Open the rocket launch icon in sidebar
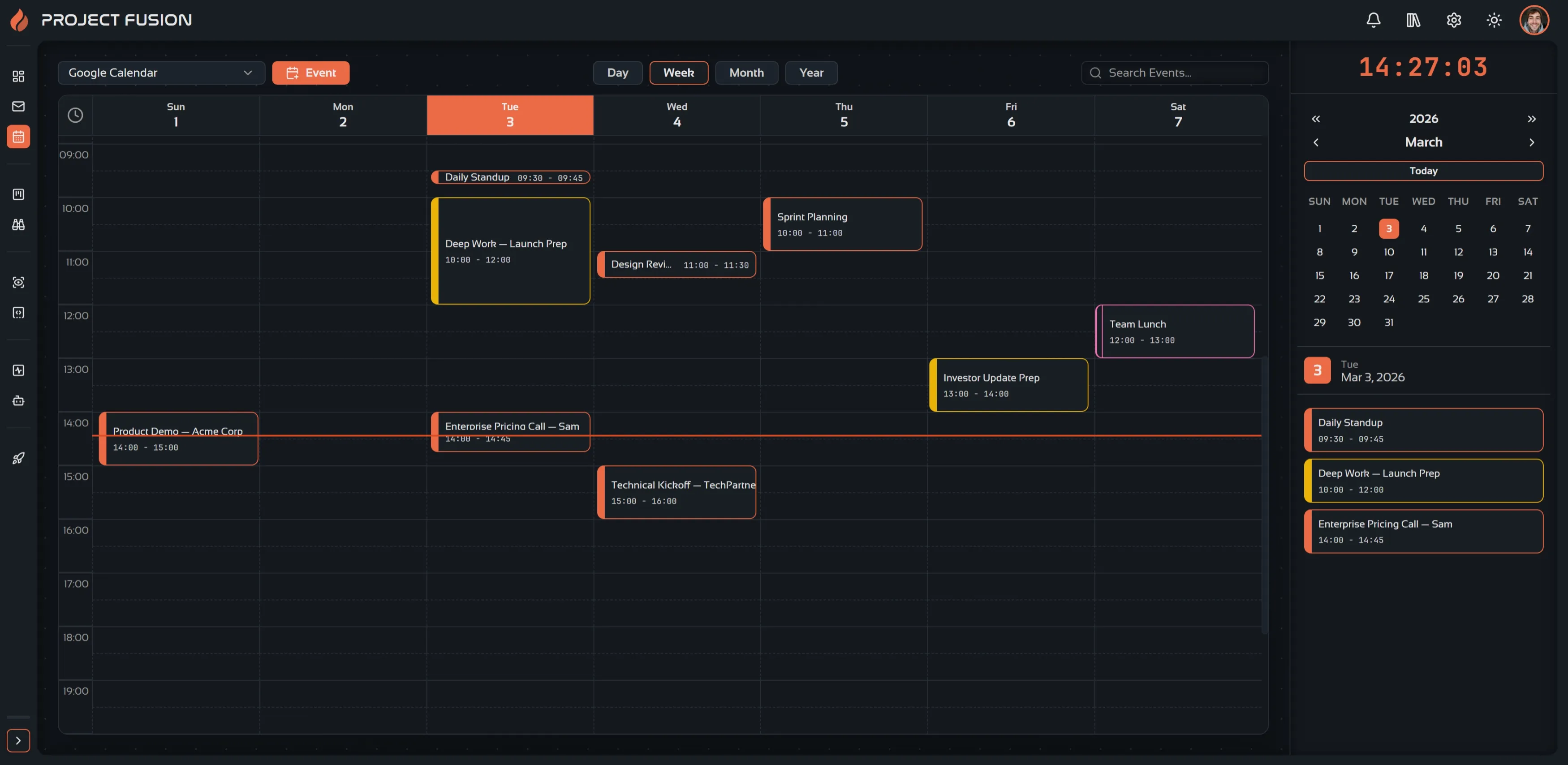This screenshot has height=765, width=1568. (x=18, y=458)
